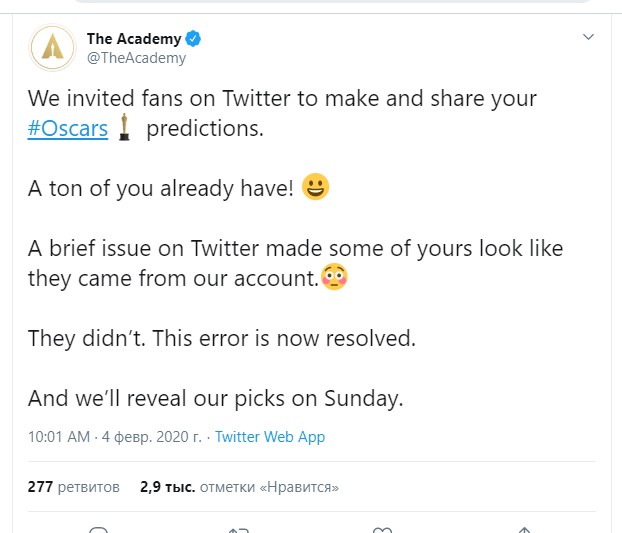This screenshot has width=622, height=533.
Task: Open the #Oscars hashtag link
Action: coord(68,129)
